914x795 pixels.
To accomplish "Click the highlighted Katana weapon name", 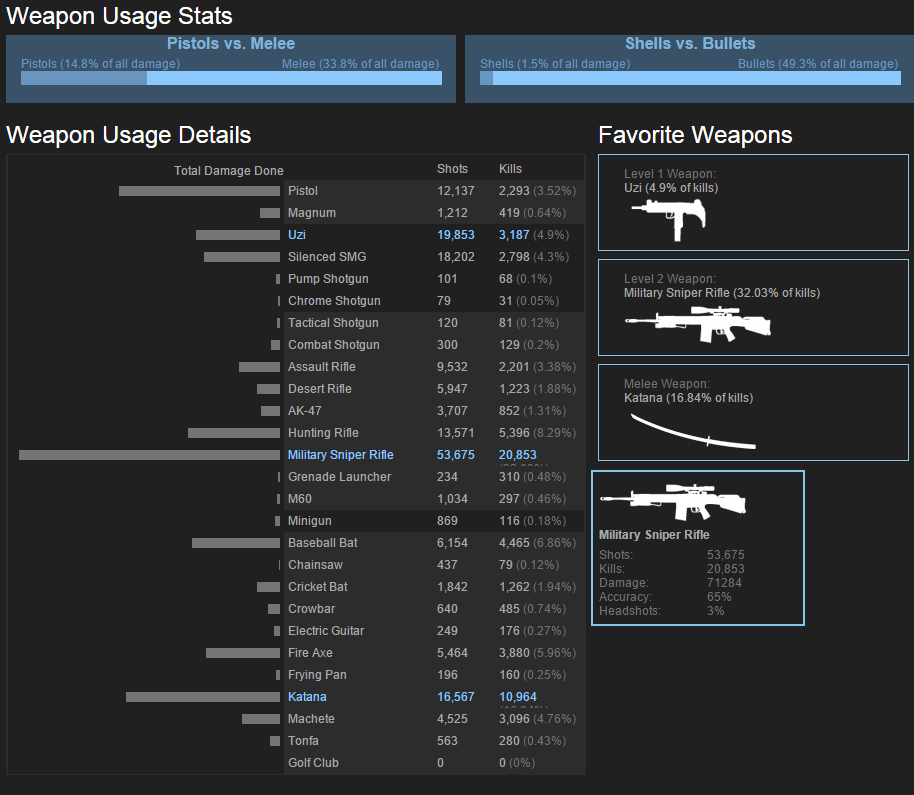I will pos(307,697).
